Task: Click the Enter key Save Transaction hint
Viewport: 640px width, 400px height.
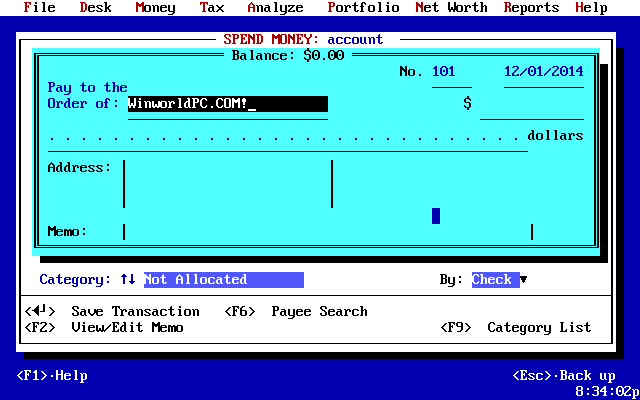Action: (112, 312)
